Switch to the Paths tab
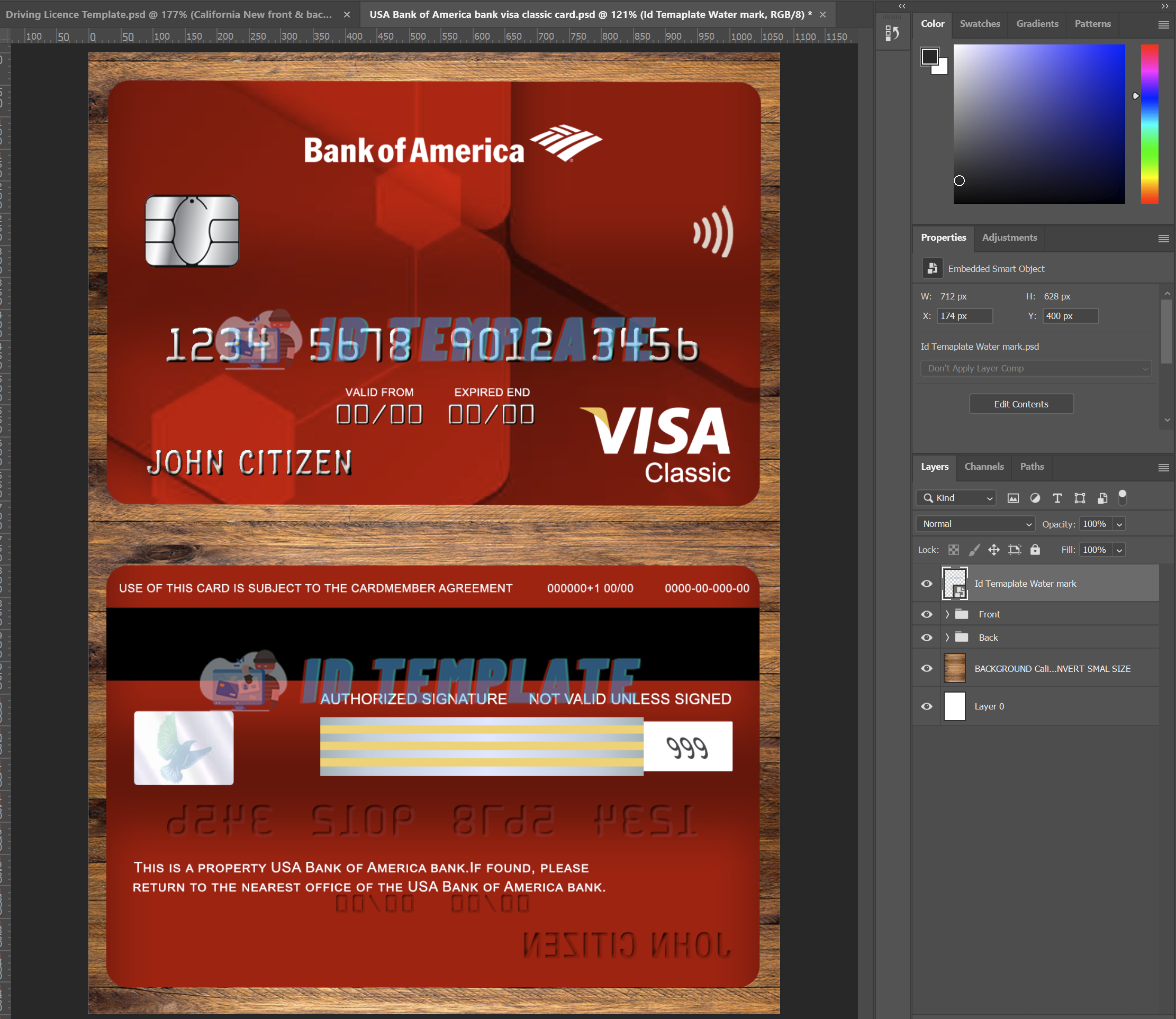The image size is (1176, 1019). (1032, 467)
